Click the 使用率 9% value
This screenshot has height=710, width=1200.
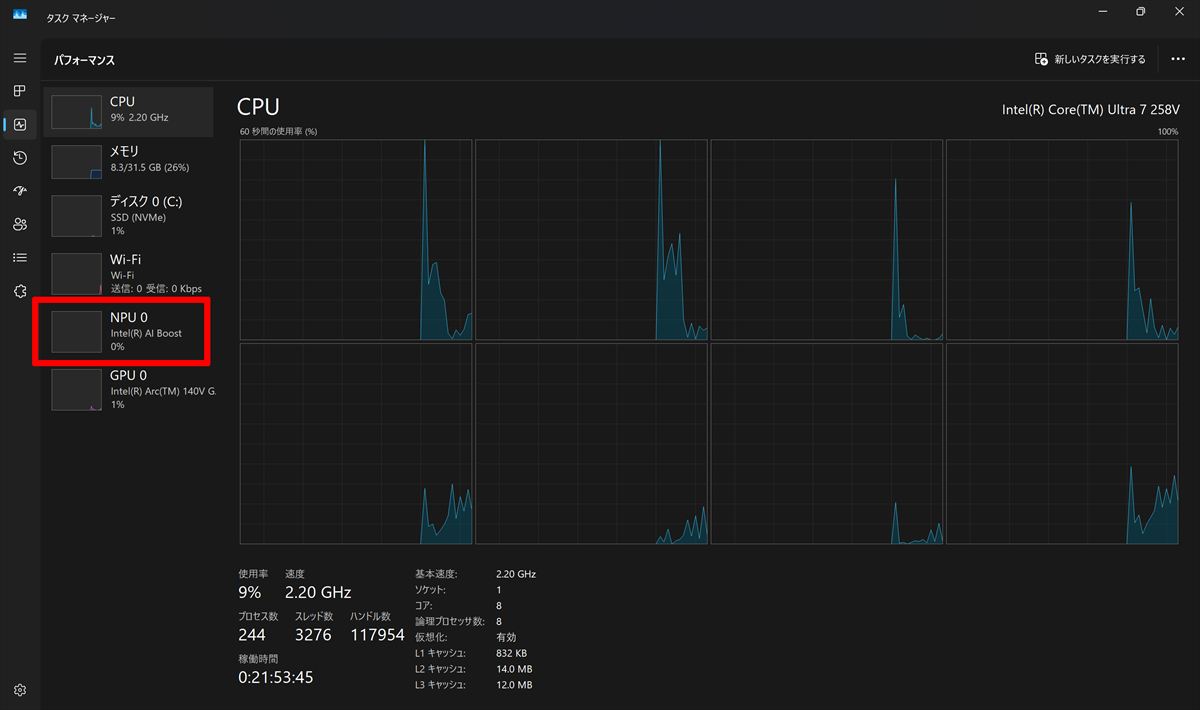pos(249,592)
